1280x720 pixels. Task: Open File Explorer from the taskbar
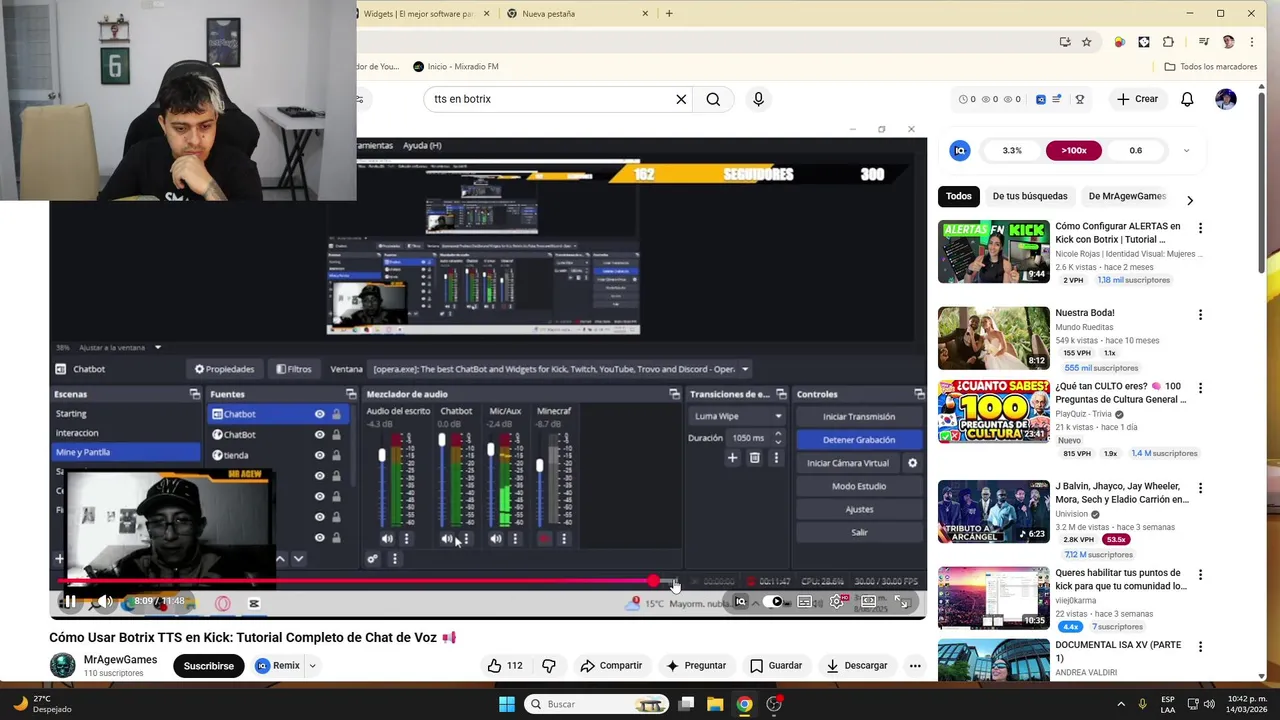point(715,704)
